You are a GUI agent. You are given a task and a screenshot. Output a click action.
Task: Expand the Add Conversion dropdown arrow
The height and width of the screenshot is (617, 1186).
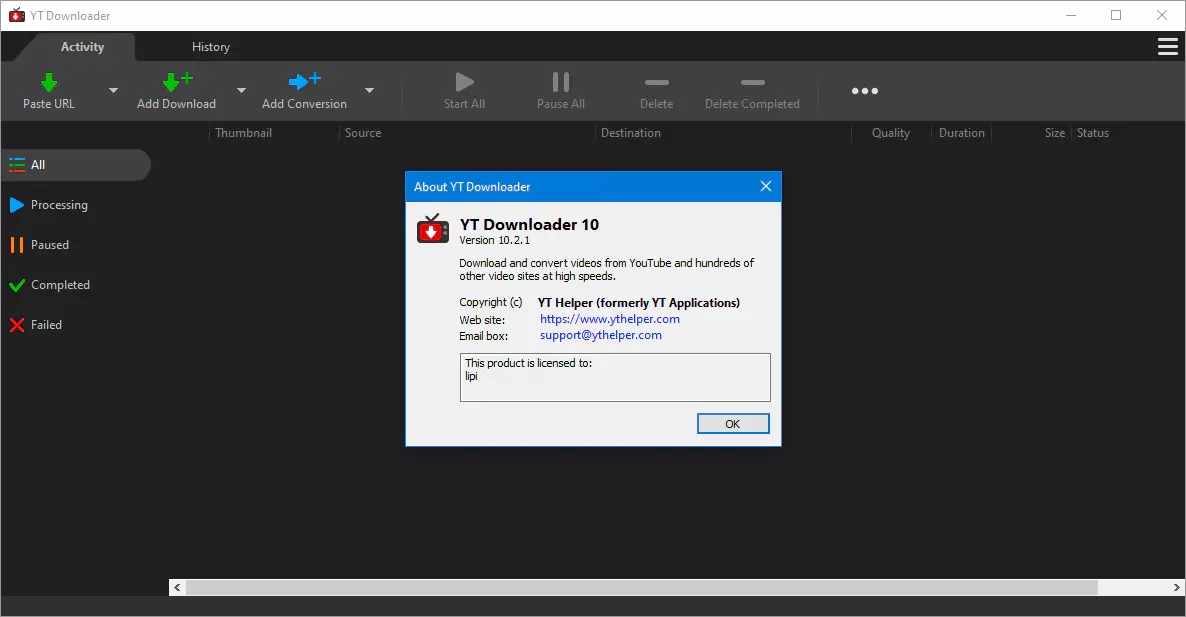(x=369, y=91)
